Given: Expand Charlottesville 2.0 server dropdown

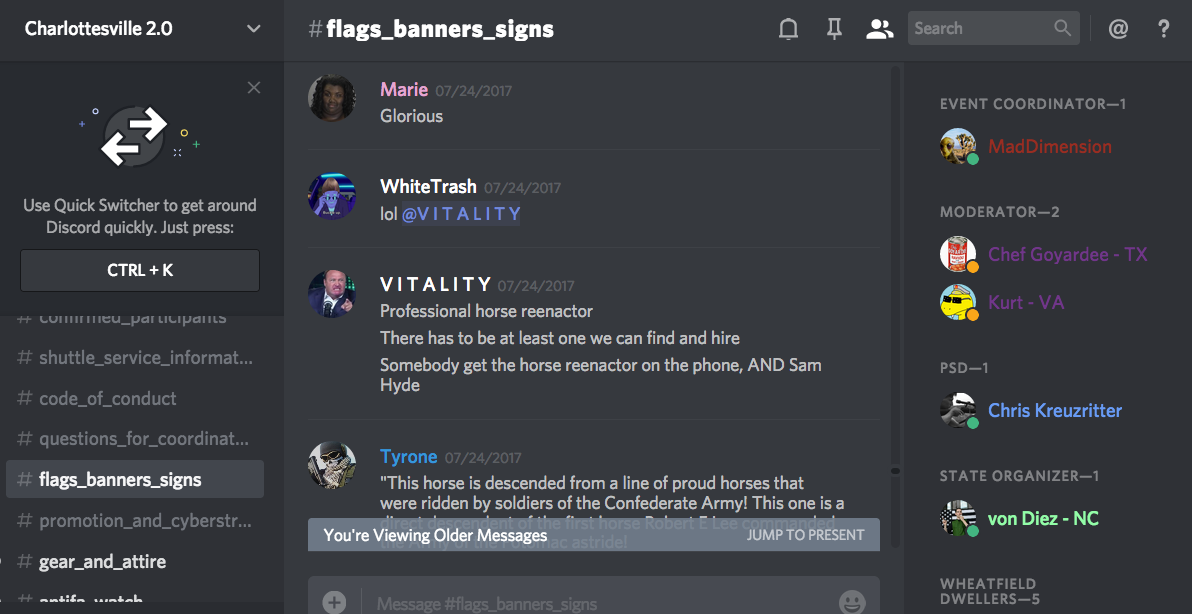Looking at the screenshot, I should pyautogui.click(x=254, y=29).
